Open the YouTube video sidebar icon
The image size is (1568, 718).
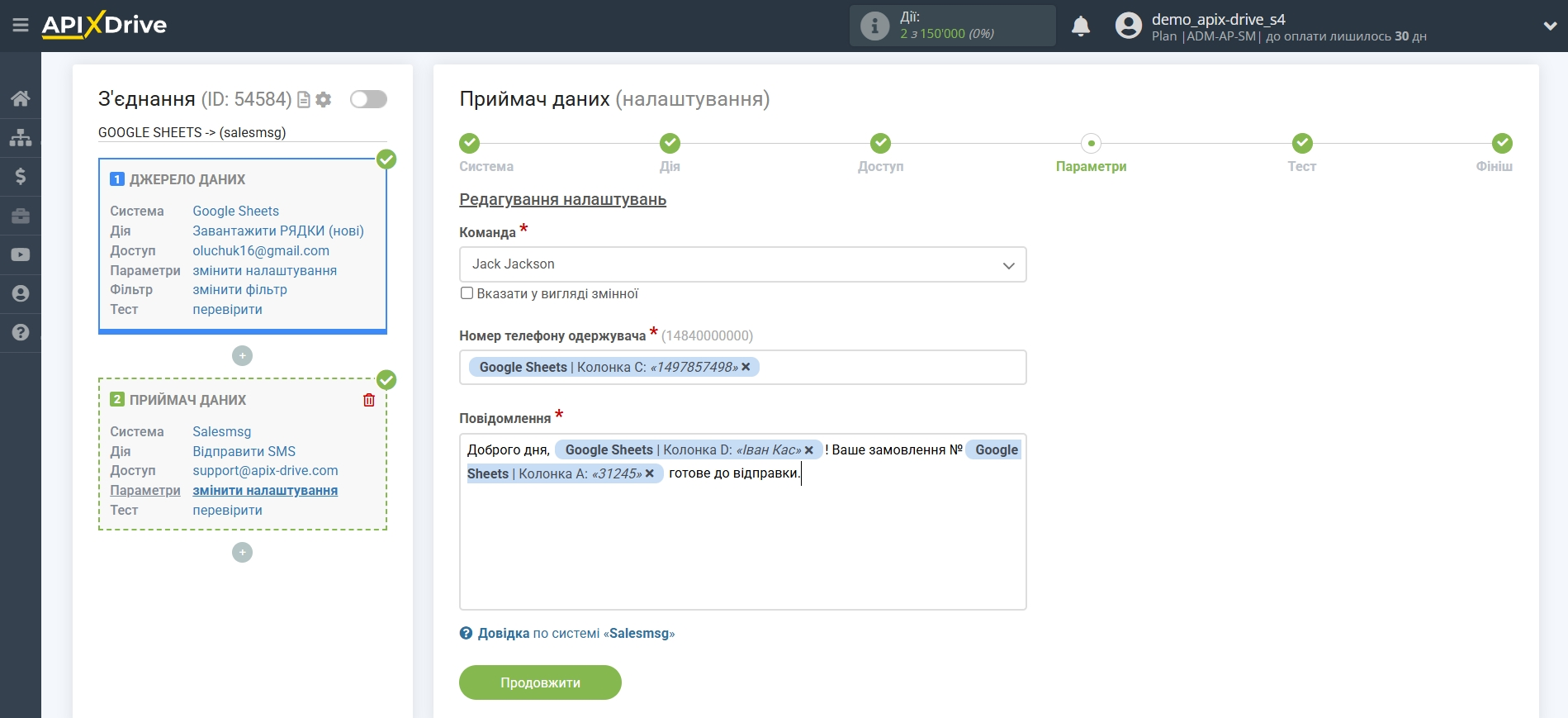21,254
